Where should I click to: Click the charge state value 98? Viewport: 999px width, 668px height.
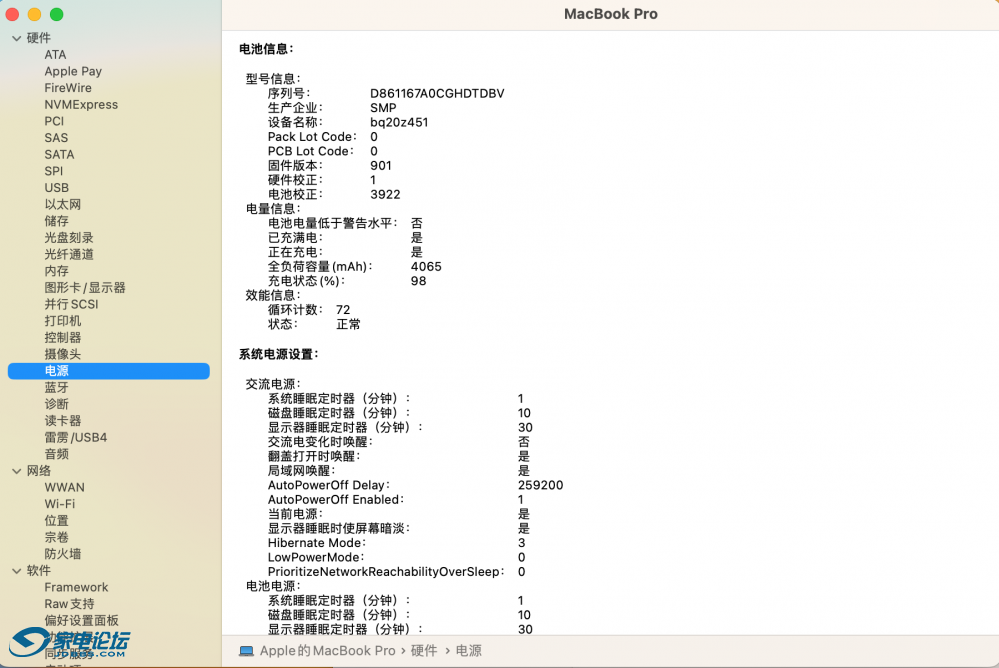click(x=418, y=281)
